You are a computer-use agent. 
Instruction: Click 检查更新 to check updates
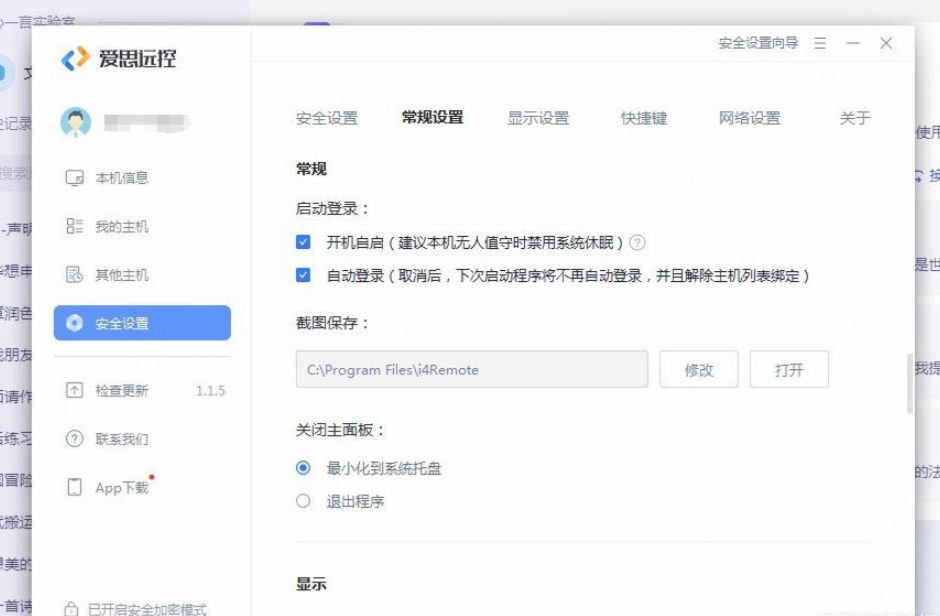pos(121,391)
